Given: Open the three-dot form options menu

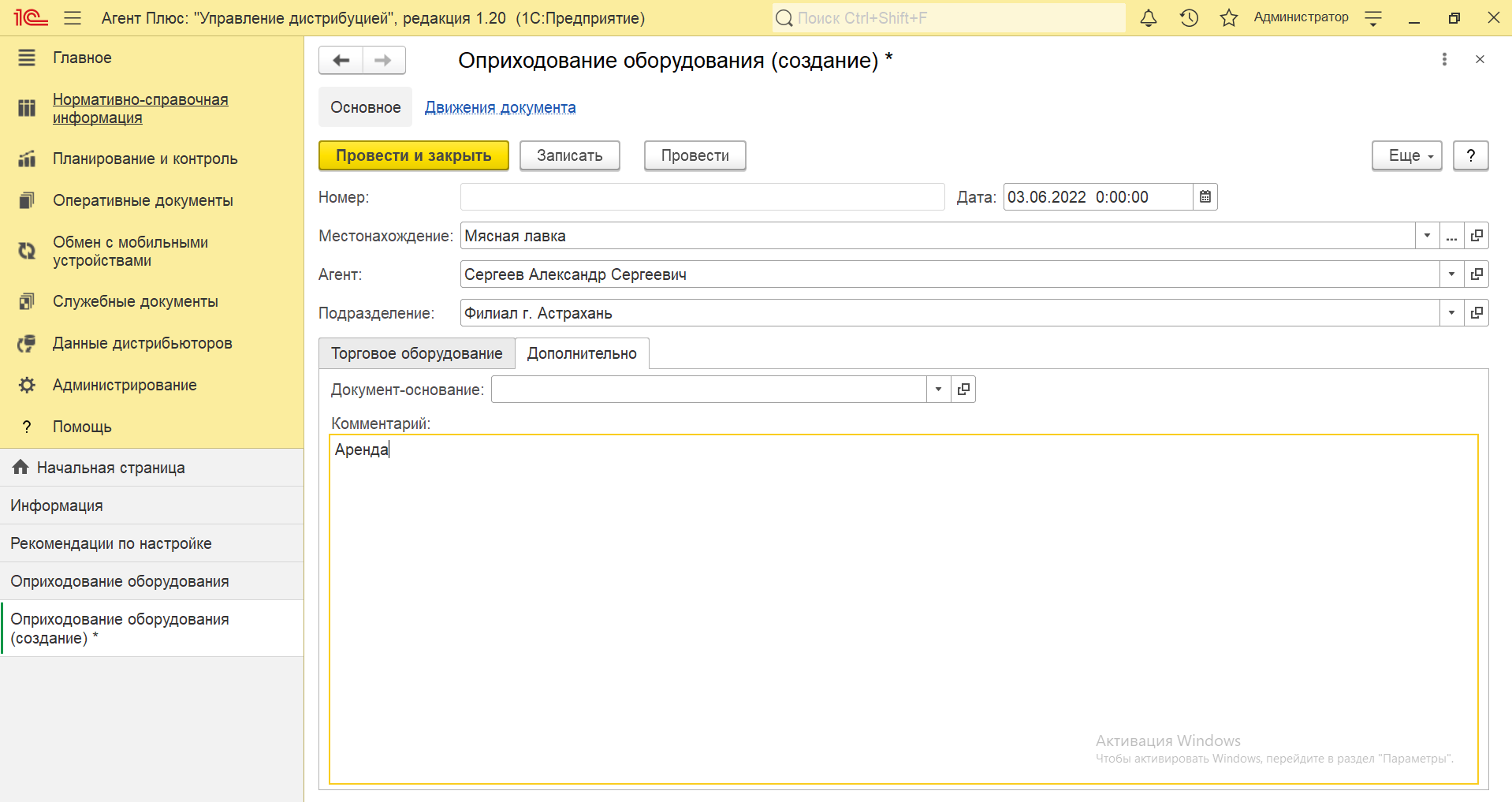Looking at the screenshot, I should pyautogui.click(x=1444, y=59).
